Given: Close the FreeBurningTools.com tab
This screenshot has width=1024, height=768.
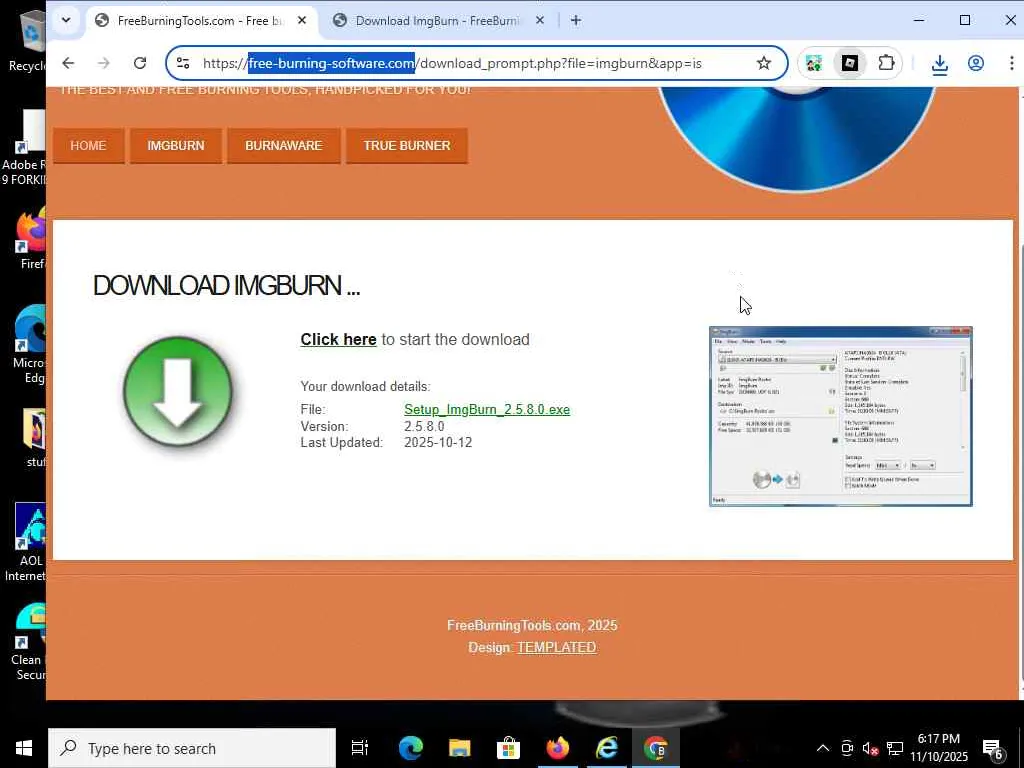Looking at the screenshot, I should pos(302,21).
